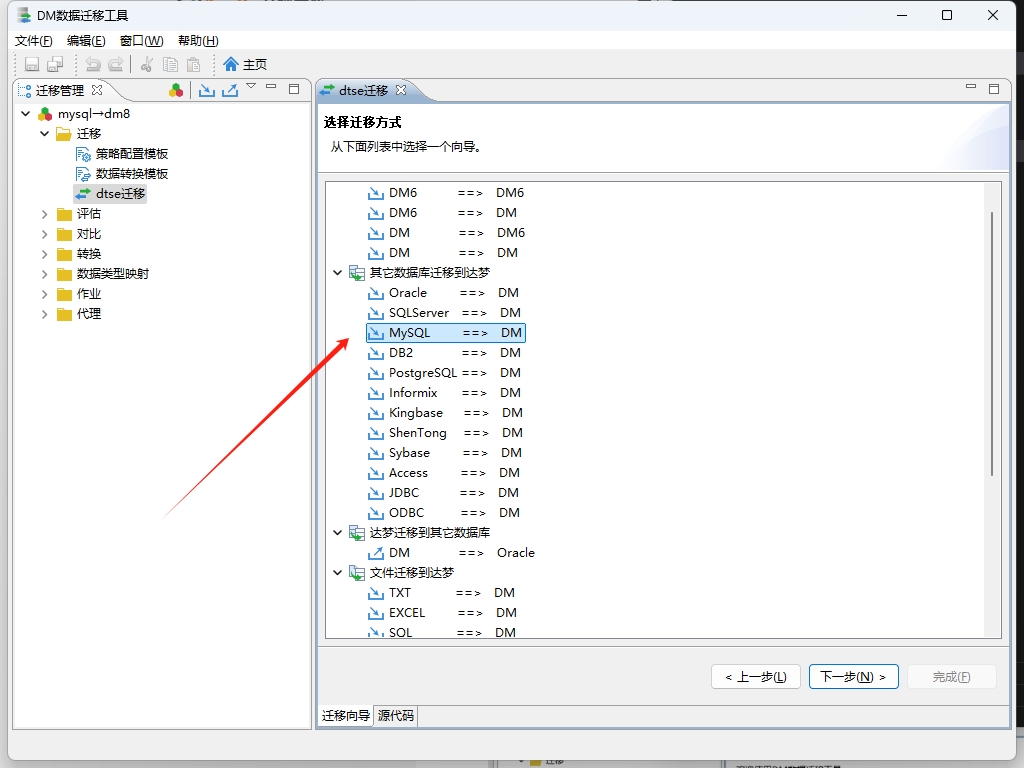Click the wizard list vertical scrollbar

(x=992, y=344)
